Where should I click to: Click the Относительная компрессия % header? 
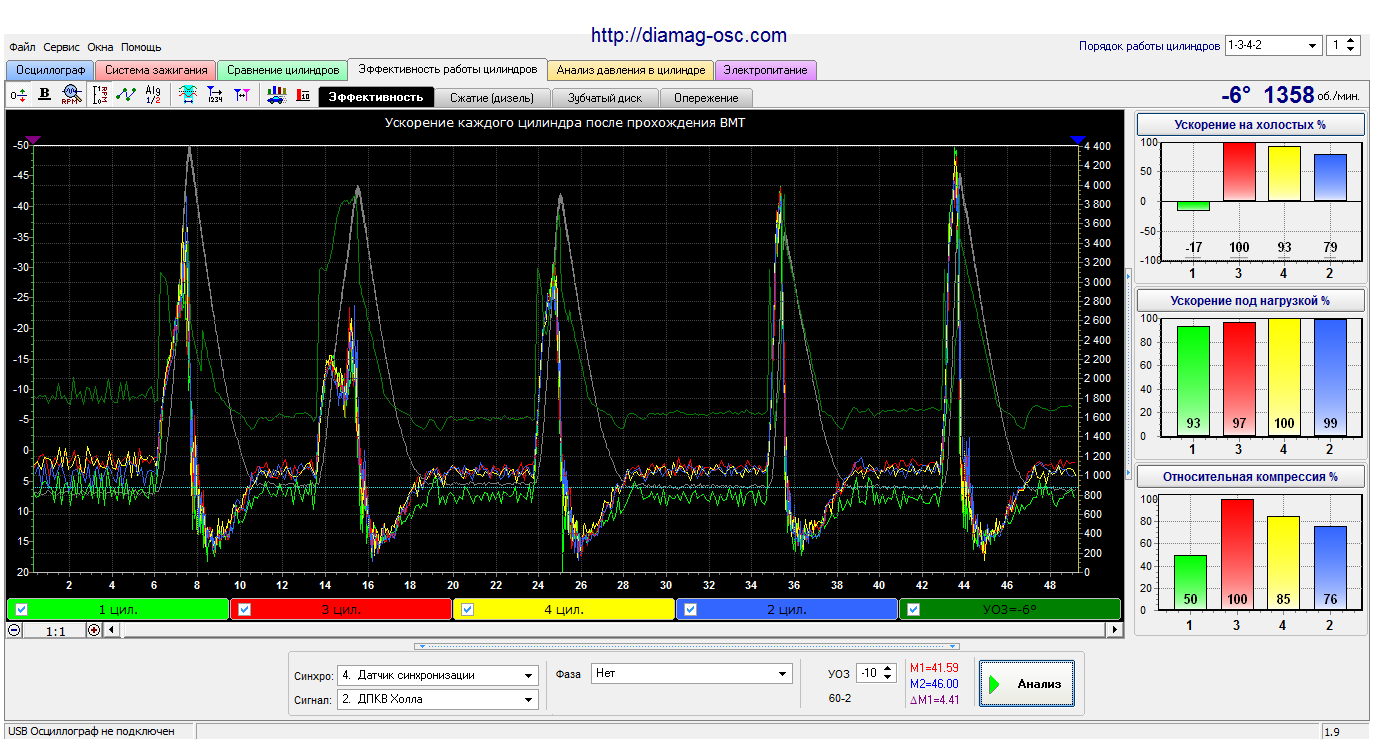point(1251,477)
